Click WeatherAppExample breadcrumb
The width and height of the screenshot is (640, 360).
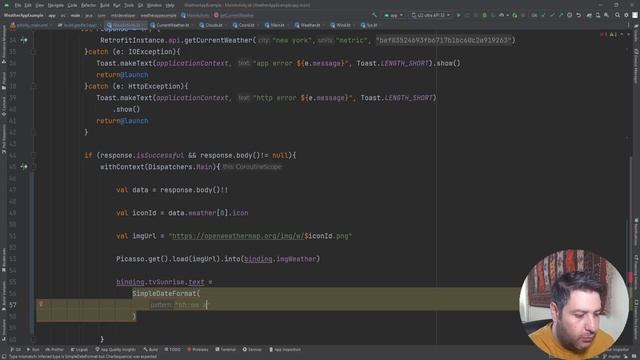pyautogui.click(x=23, y=16)
